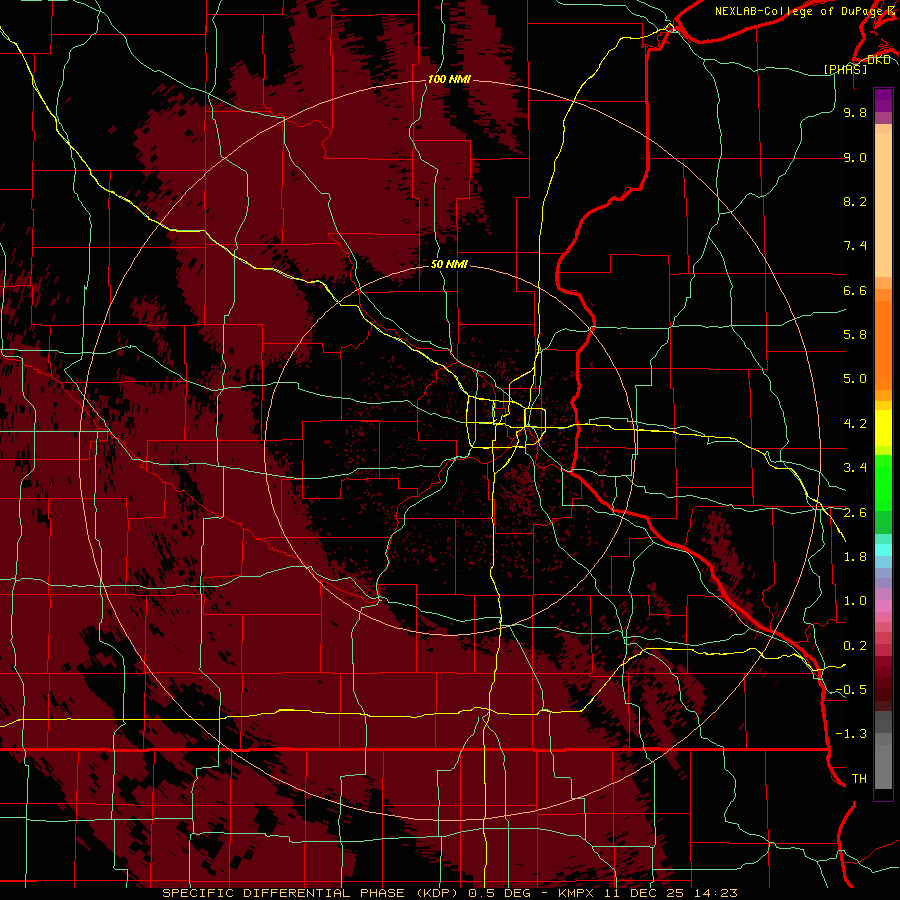This screenshot has width=900, height=900.
Task: Click the cyan band on the color scale
Action: click(883, 550)
